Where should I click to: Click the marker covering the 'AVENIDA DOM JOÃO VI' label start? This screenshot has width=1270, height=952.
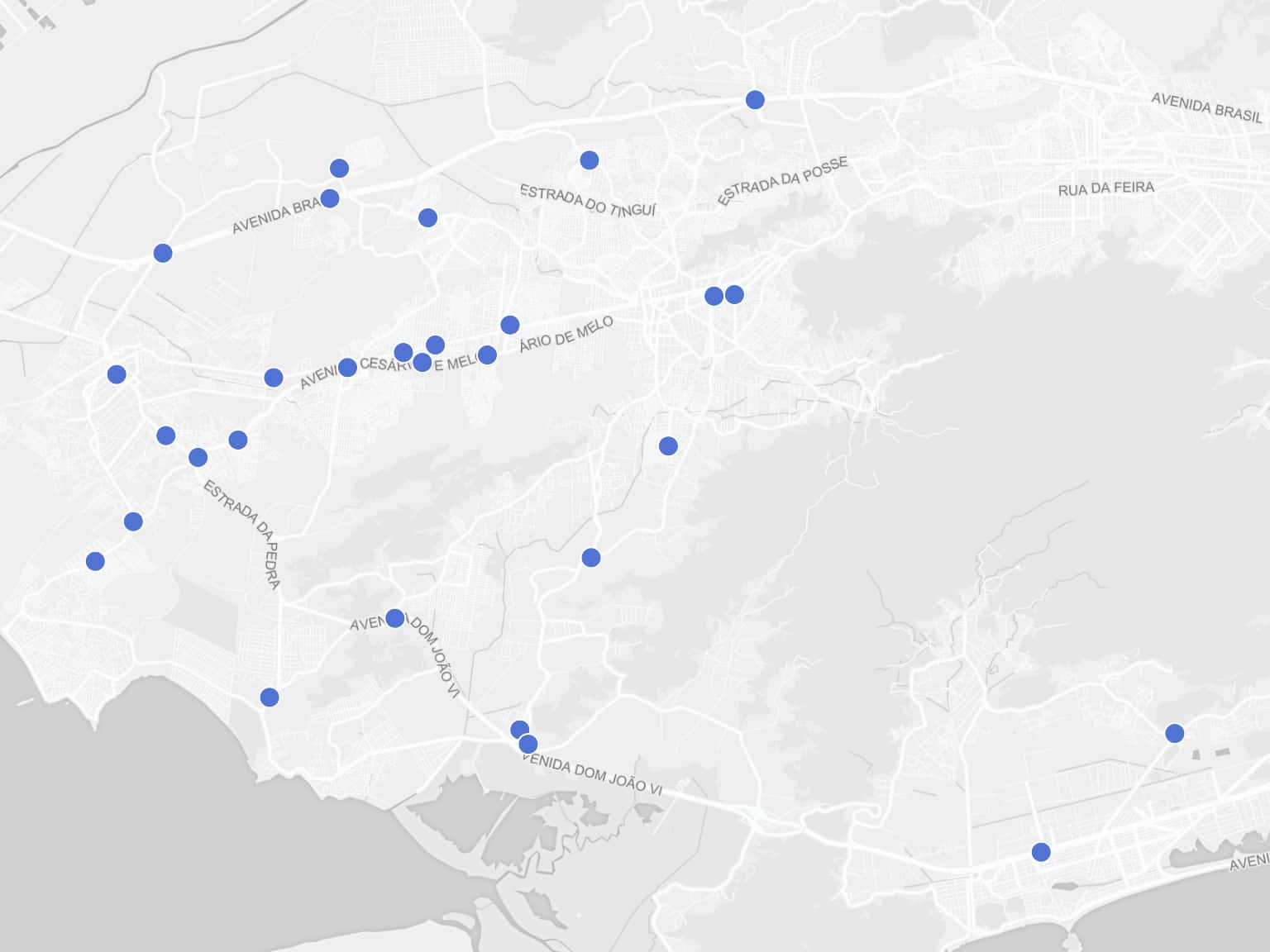[x=395, y=619]
